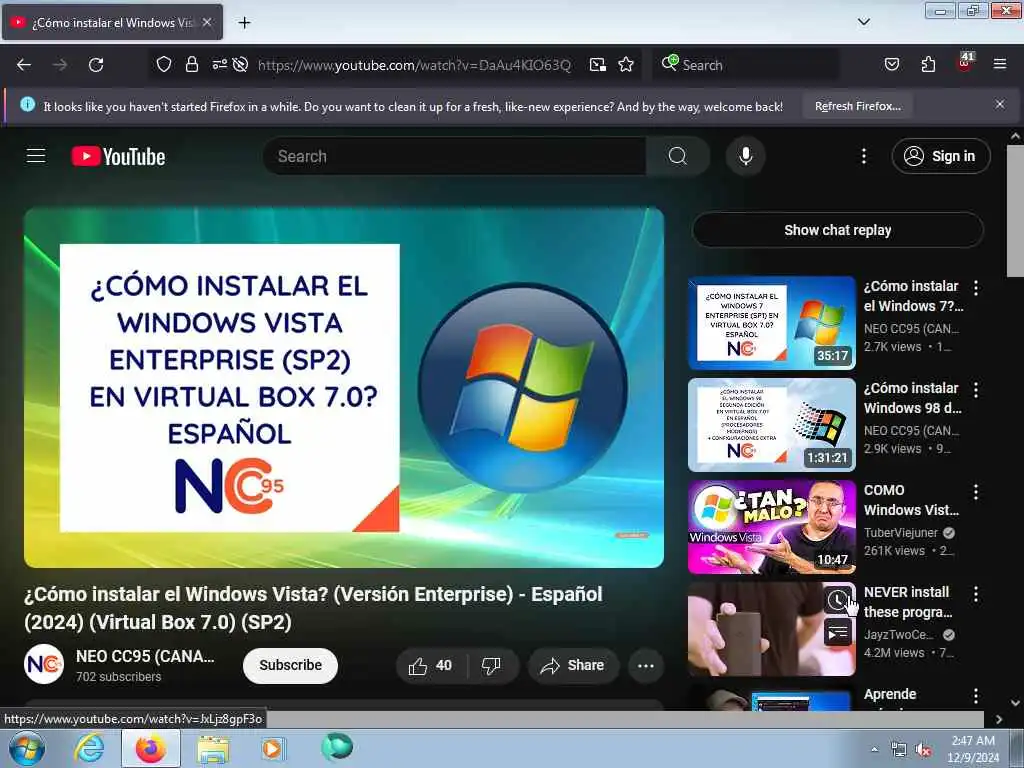Screen dimensions: 1024x768
Task: Subscribe to the NEO CC95 channel
Action: pyautogui.click(x=290, y=665)
